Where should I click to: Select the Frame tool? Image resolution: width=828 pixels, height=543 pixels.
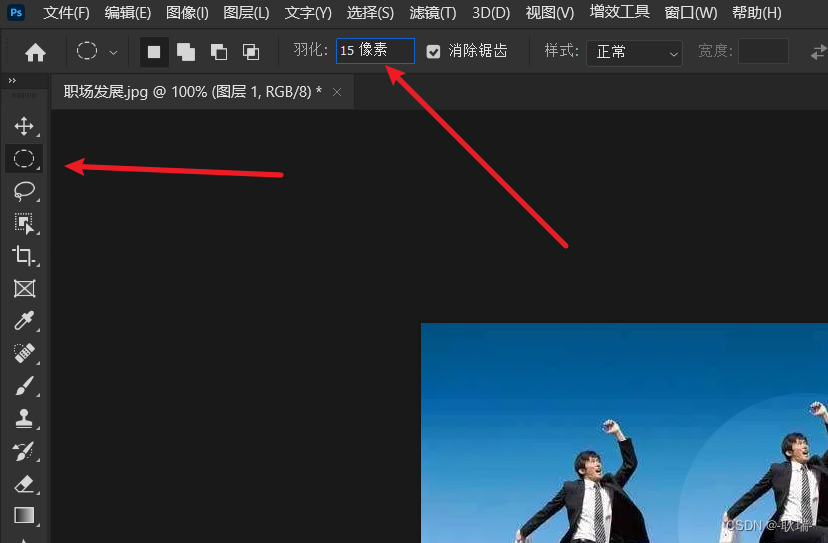(24, 289)
